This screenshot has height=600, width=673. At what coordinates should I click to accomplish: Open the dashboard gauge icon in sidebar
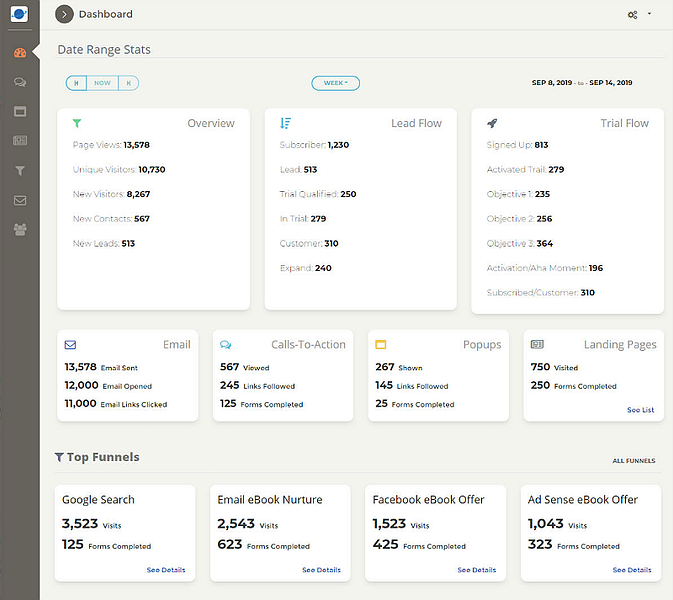tap(19, 53)
